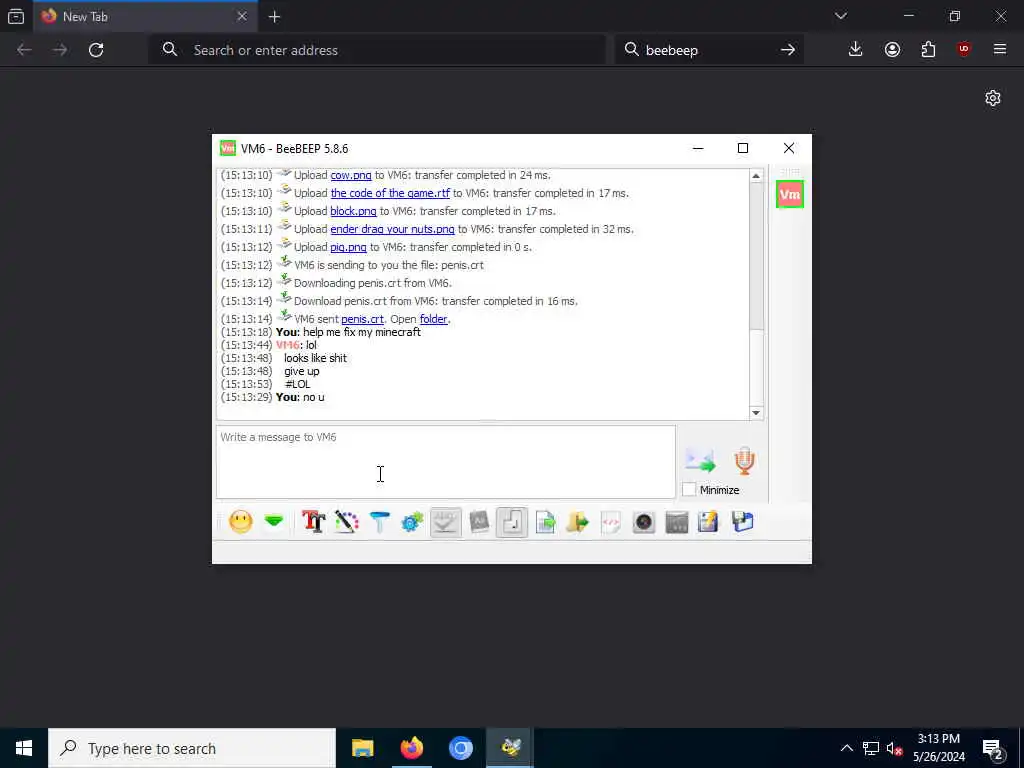
Task: Open the block.png link
Action: (x=353, y=211)
